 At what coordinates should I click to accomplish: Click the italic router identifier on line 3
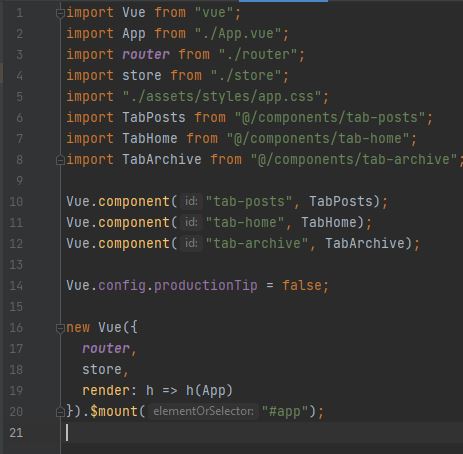[x=146, y=55]
